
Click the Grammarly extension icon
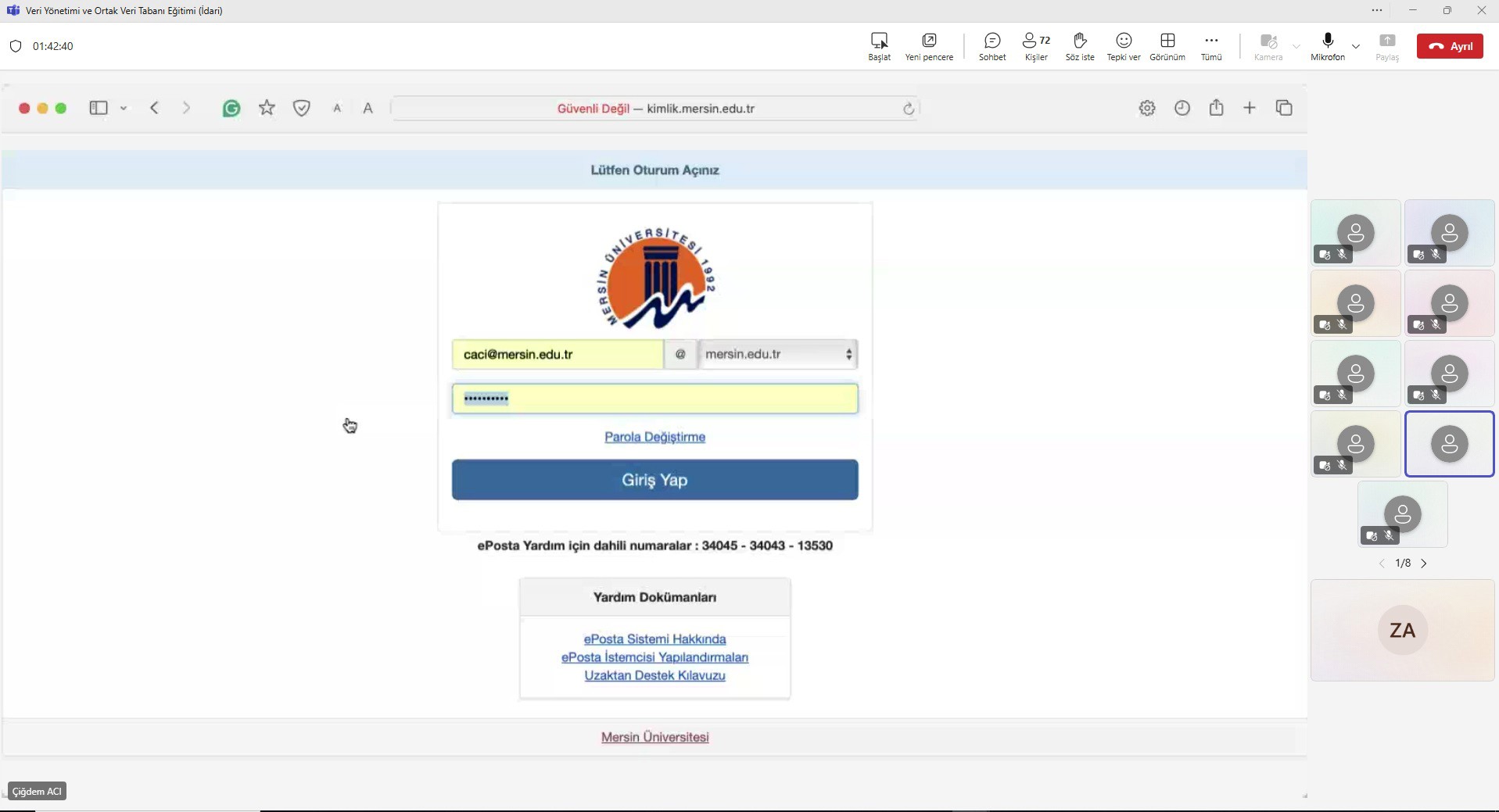pyautogui.click(x=231, y=109)
